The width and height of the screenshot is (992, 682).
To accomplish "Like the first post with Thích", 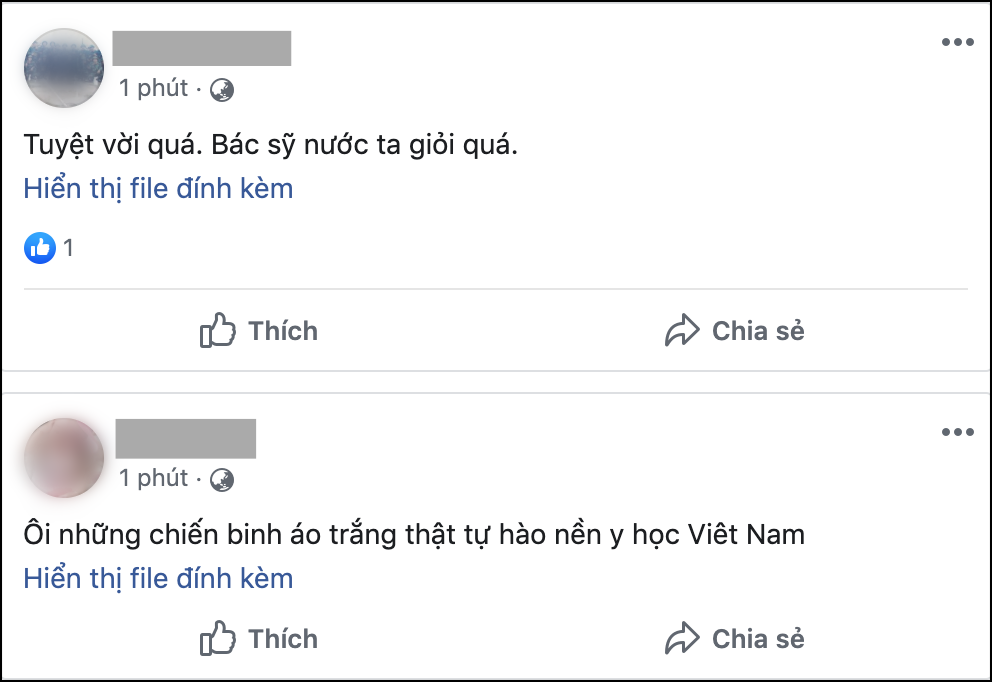I will point(259,330).
